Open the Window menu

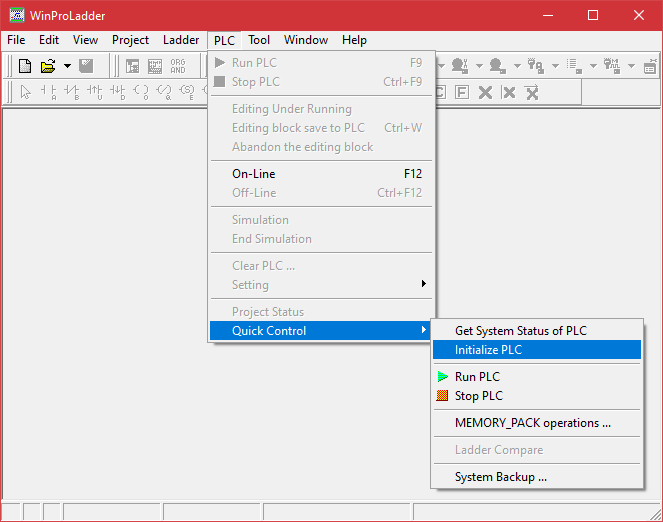306,40
